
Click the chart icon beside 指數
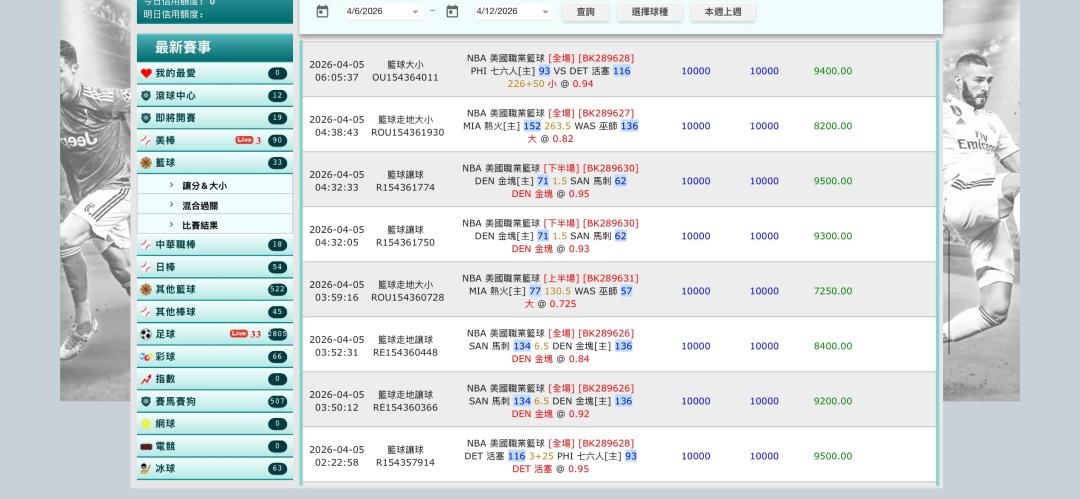click(x=146, y=379)
